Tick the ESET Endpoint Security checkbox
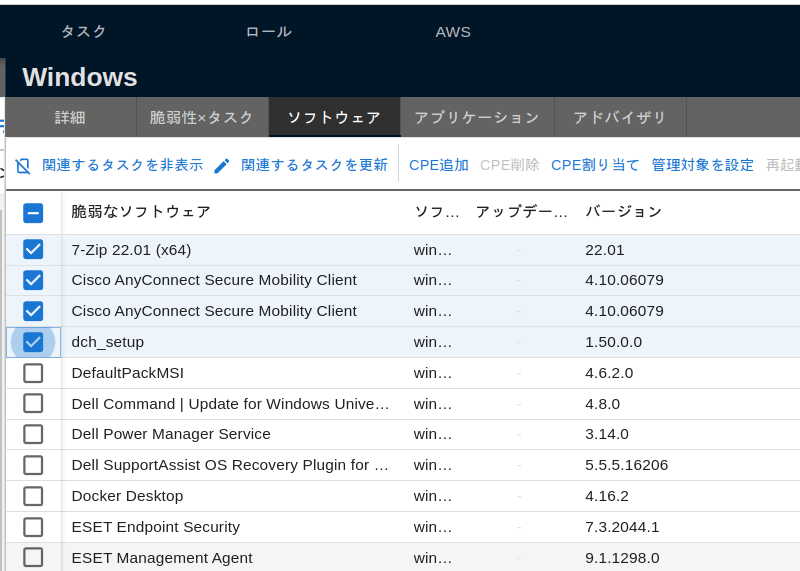Screen dimensions: 800x571 point(33,527)
